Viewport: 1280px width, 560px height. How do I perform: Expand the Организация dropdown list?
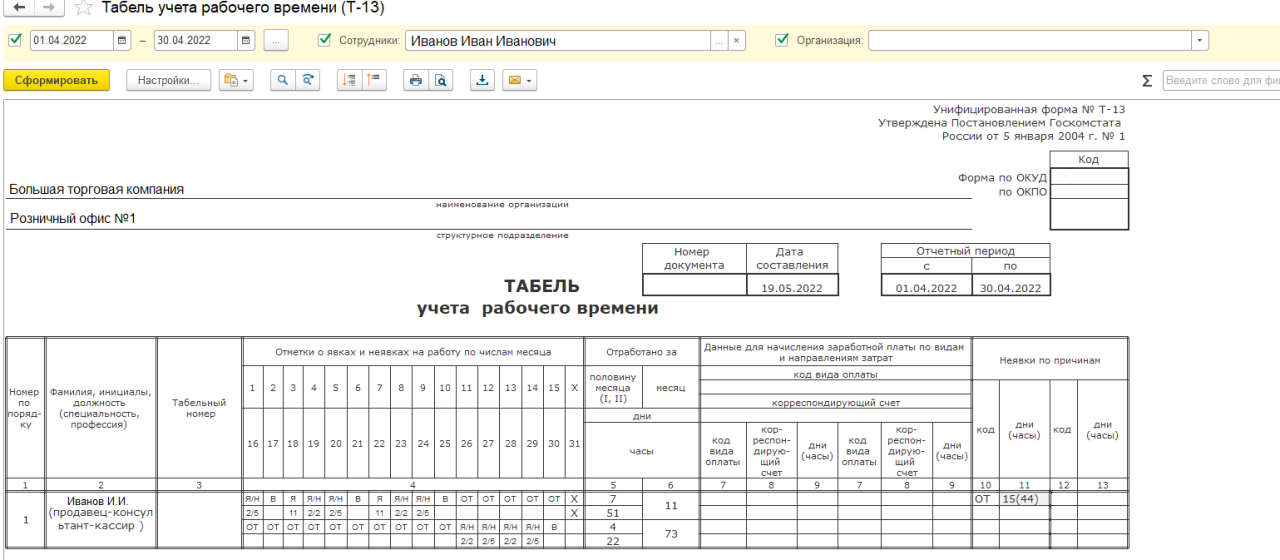pyautogui.click(x=1199, y=41)
